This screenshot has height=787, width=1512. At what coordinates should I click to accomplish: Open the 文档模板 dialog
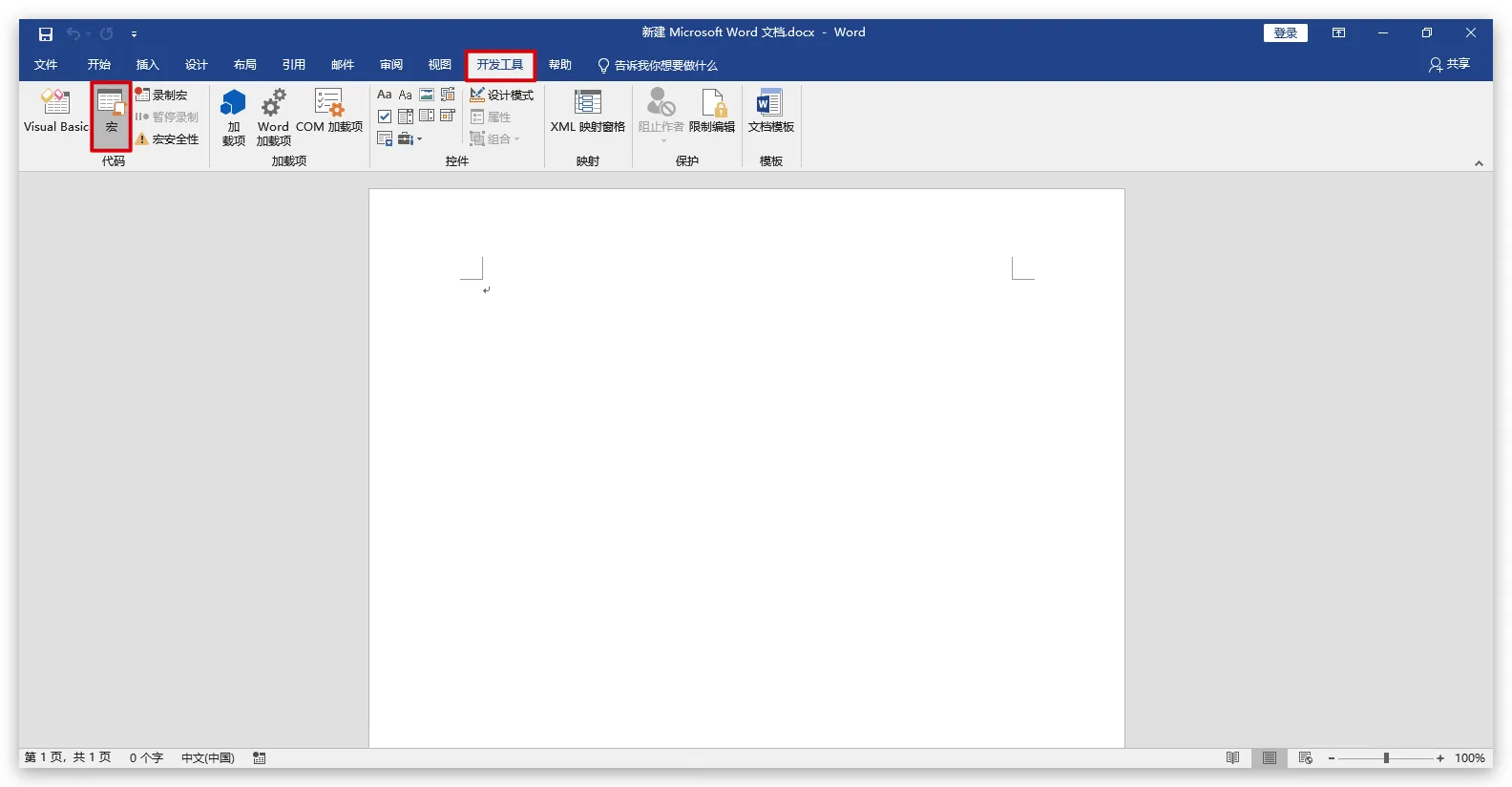point(770,111)
